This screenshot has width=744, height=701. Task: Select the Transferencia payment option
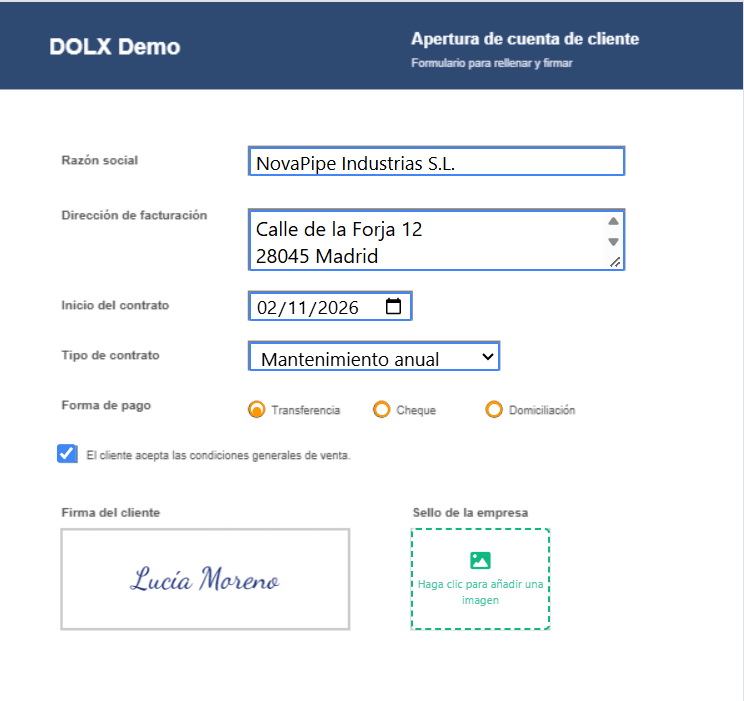coord(257,409)
